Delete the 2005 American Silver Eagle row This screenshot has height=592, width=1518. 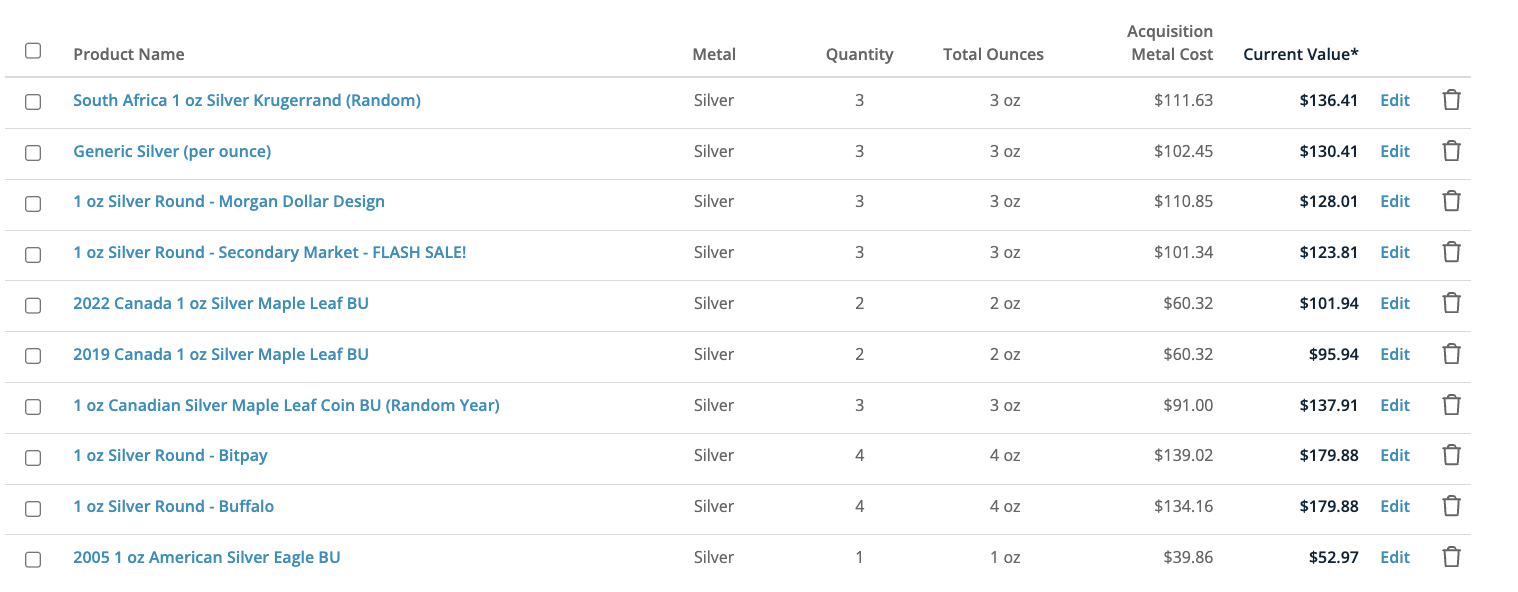1451,557
